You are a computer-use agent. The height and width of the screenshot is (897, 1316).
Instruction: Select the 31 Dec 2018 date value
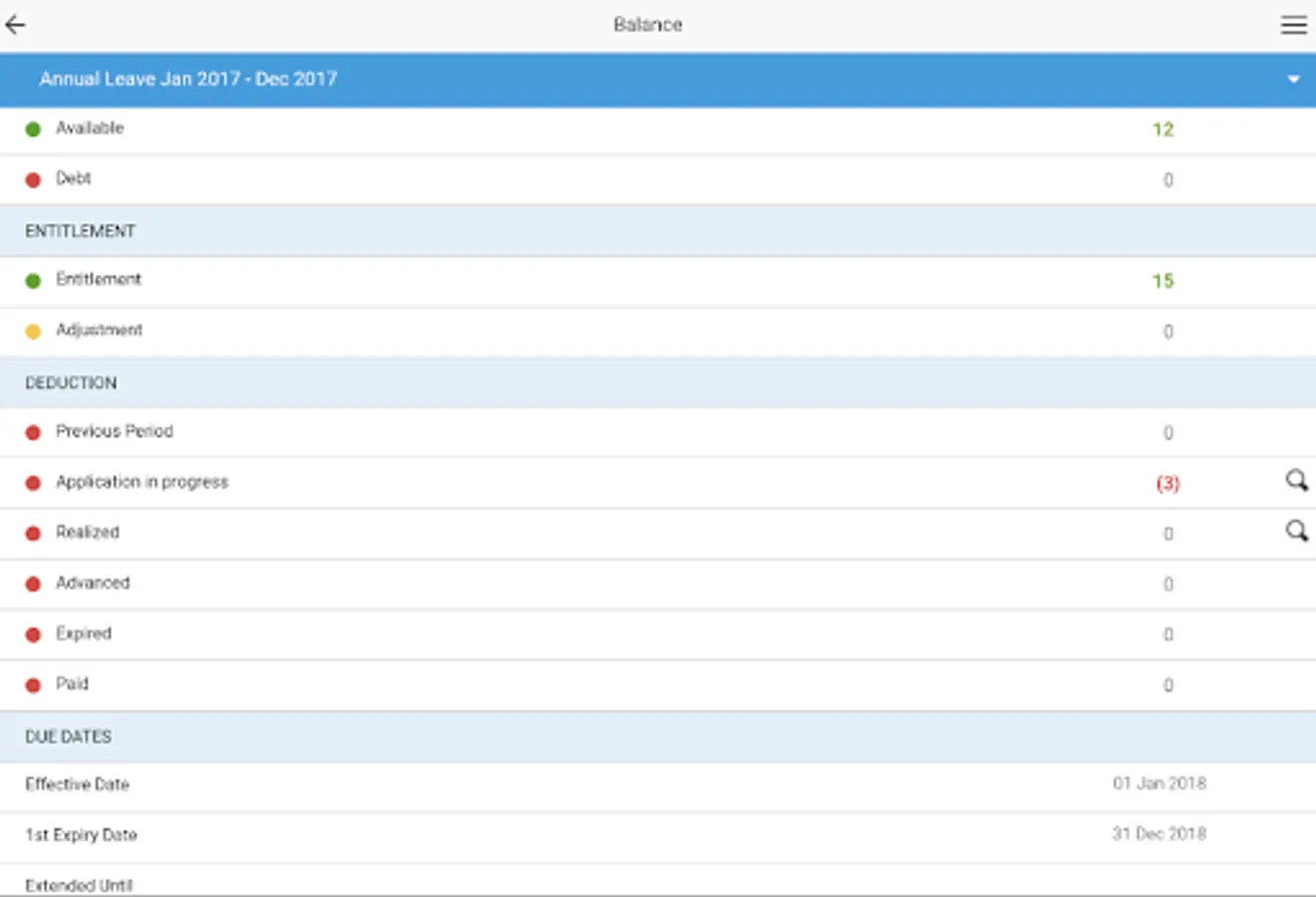(x=1159, y=833)
